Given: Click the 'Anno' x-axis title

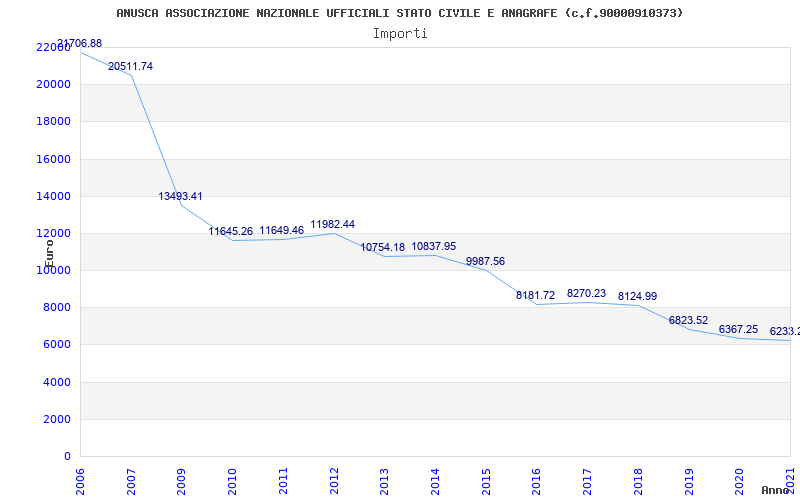Looking at the screenshot, I should tap(777, 490).
